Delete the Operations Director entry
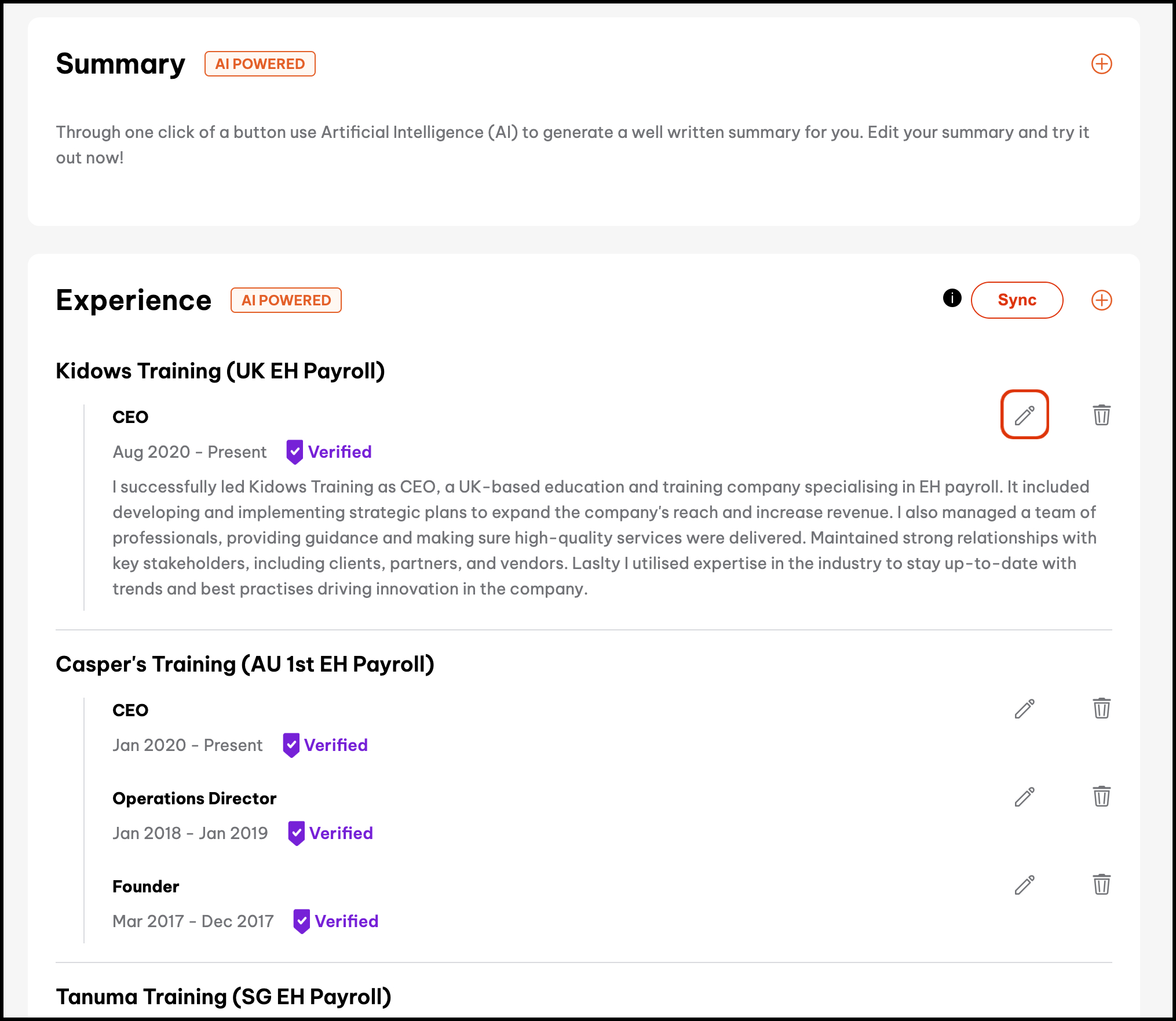 tap(1101, 796)
